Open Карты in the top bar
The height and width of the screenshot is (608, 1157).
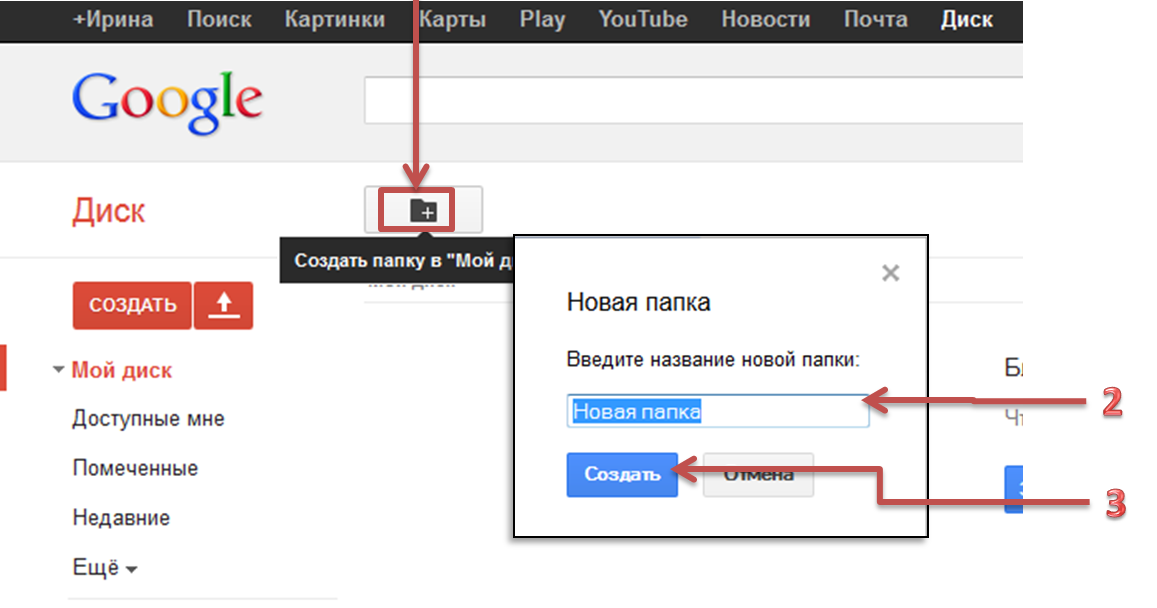[x=452, y=19]
